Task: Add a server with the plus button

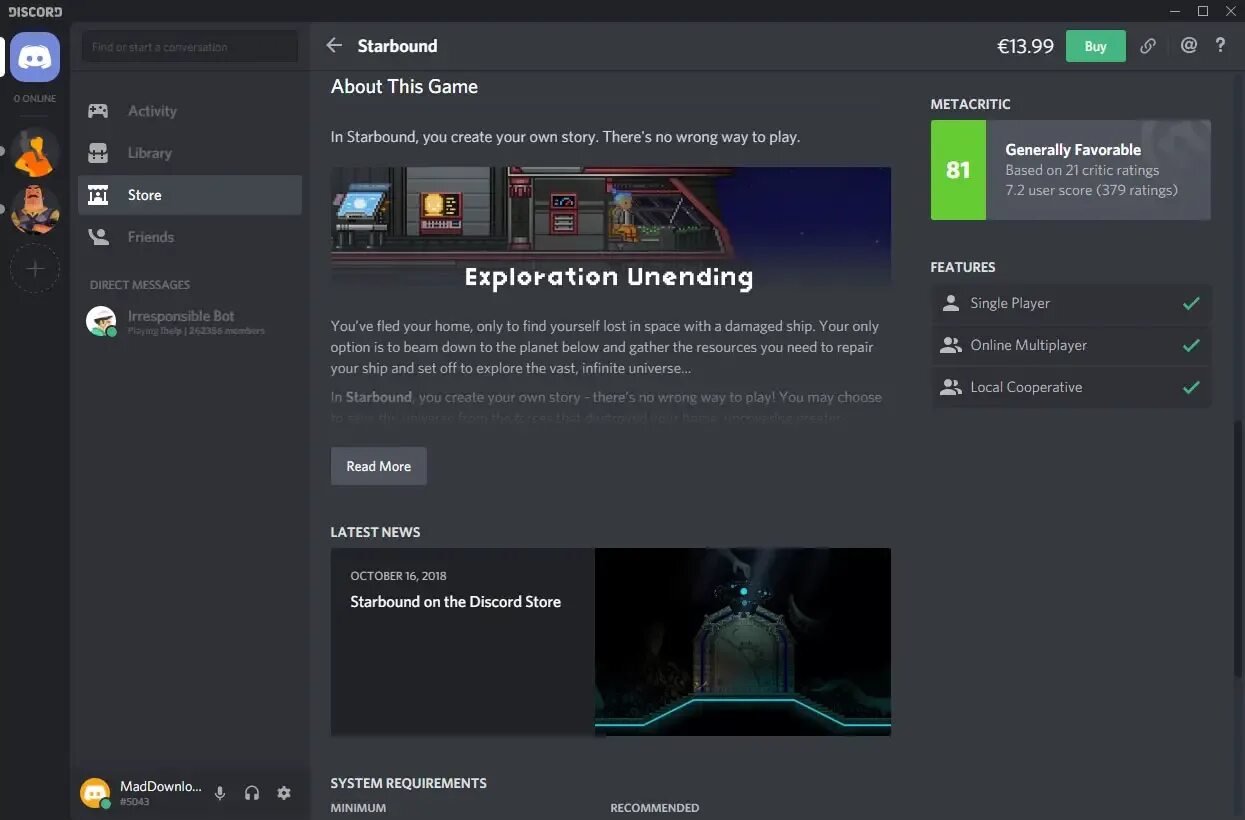Action: click(x=35, y=269)
